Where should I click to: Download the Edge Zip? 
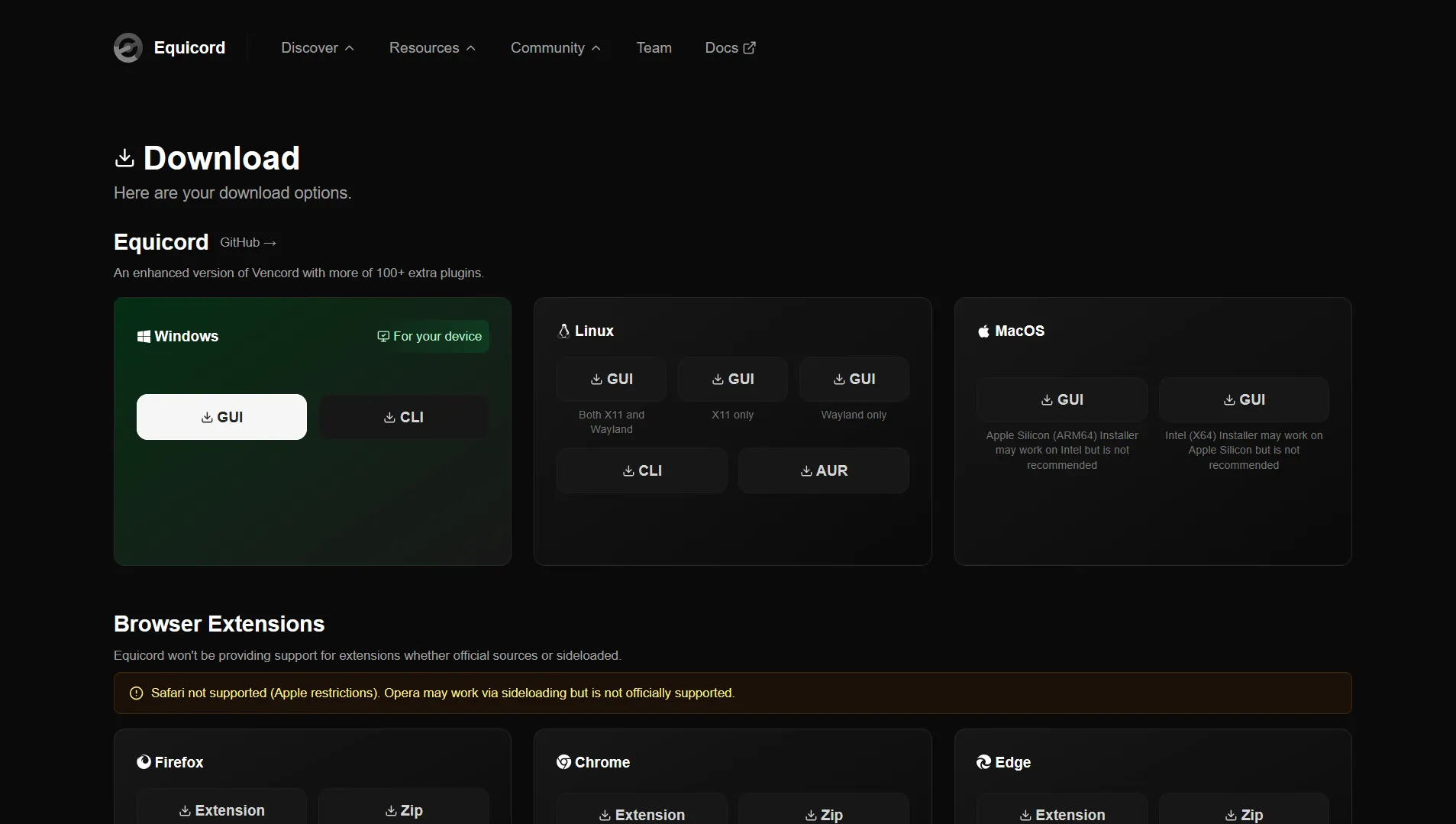pos(1245,809)
